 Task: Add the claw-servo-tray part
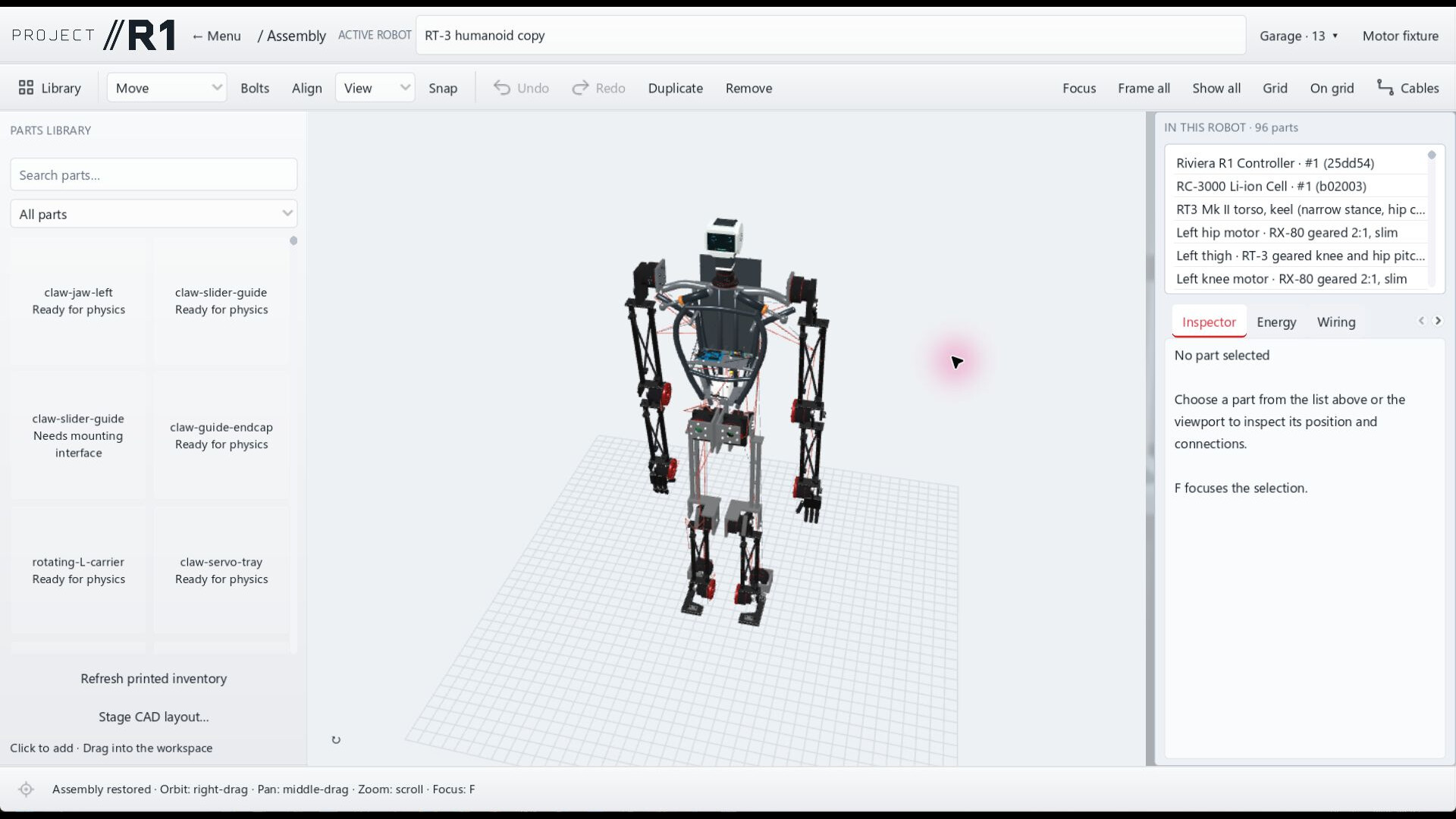click(221, 570)
